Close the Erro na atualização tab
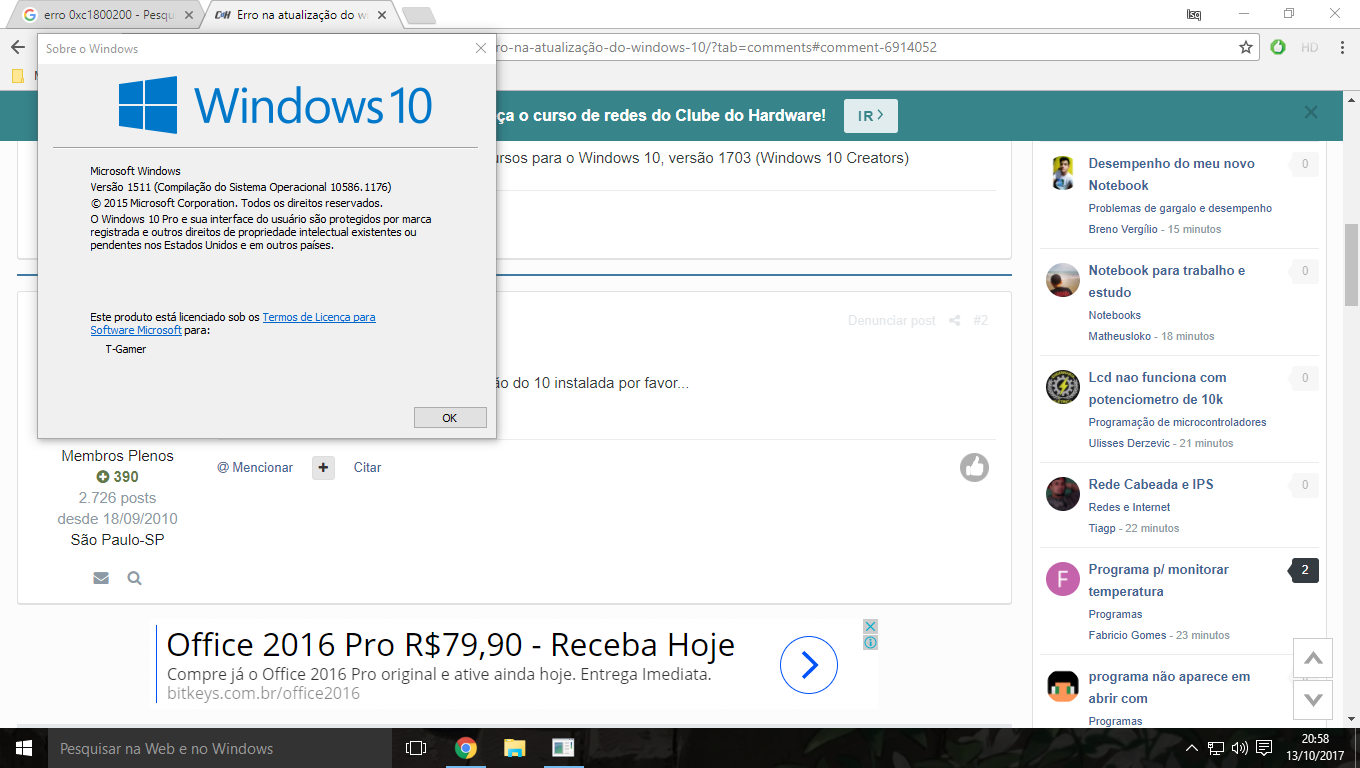 pyautogui.click(x=381, y=16)
